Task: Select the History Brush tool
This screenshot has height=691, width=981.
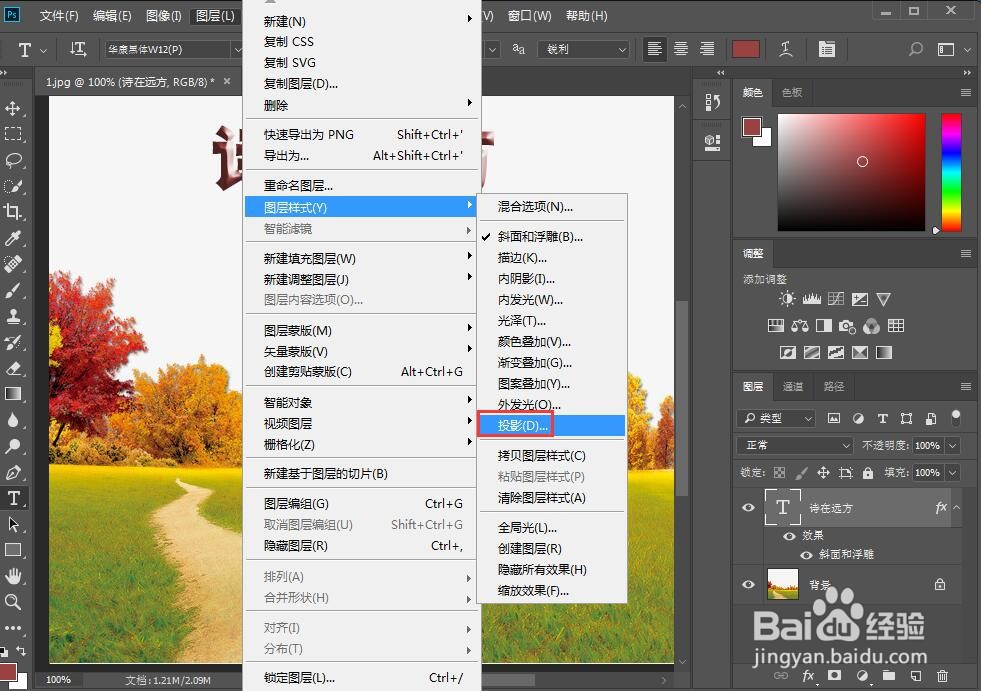Action: (13, 342)
